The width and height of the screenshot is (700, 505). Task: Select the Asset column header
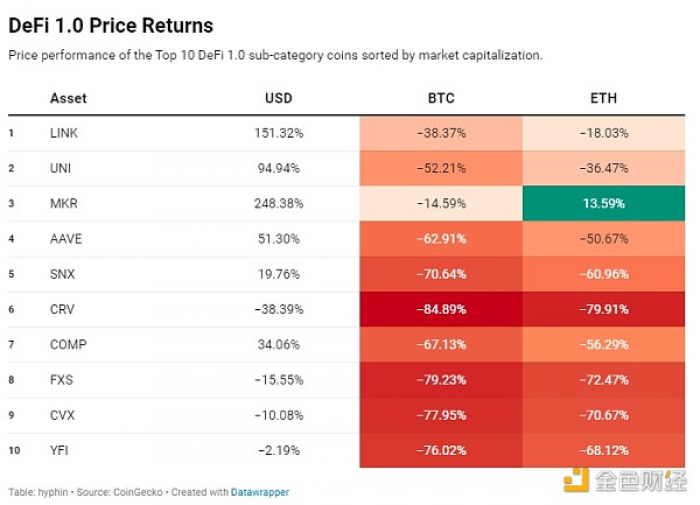(68, 98)
